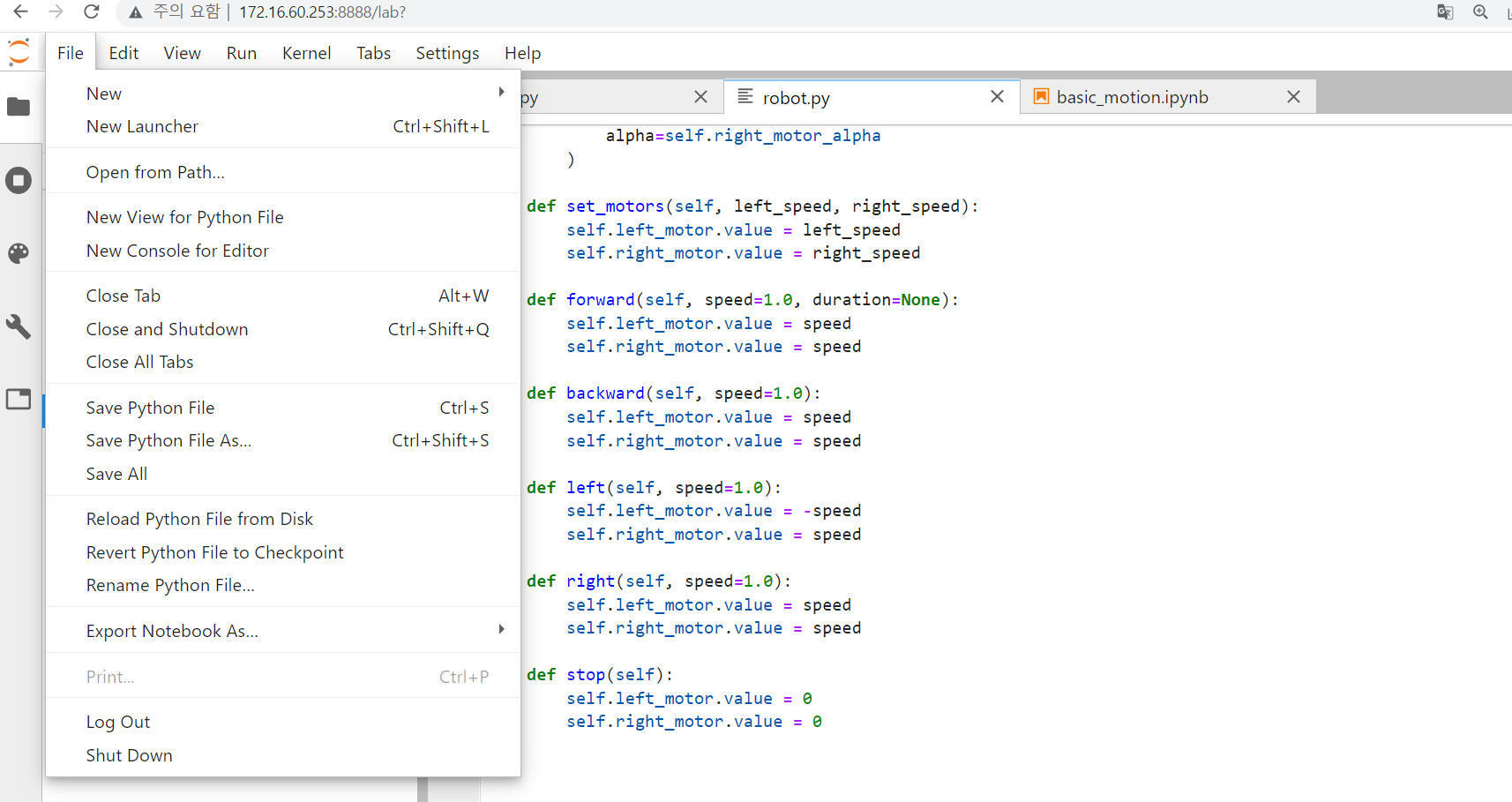Screen dimensions: 1512x802
Task: Choose Close All Tabs
Action: point(139,361)
